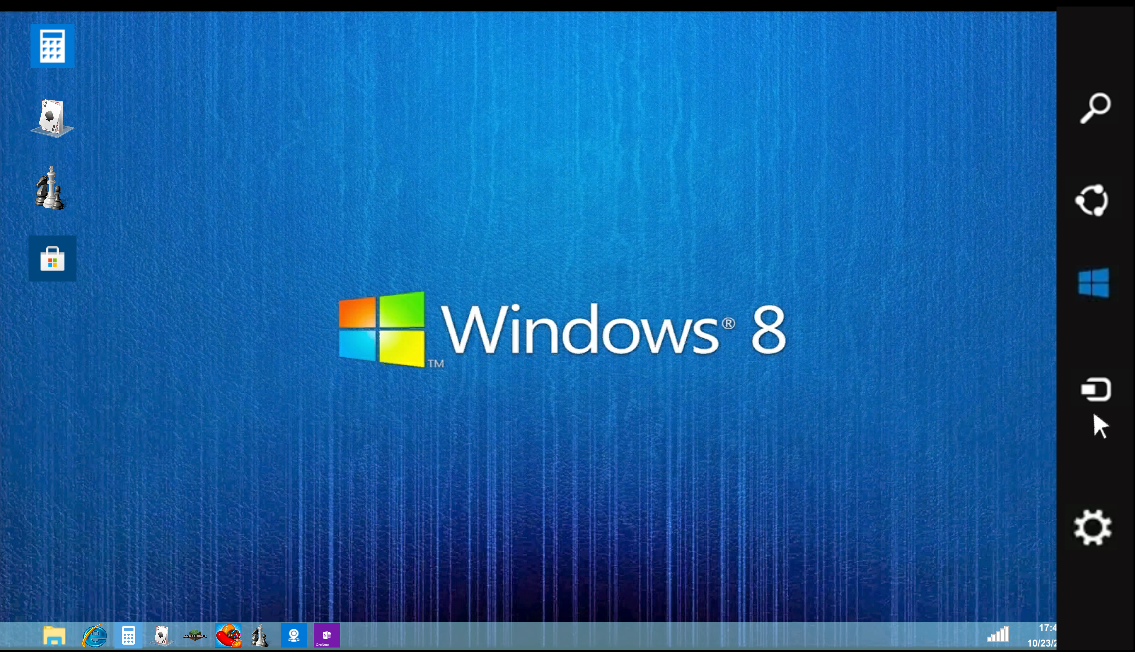Open the Settings charm gear
The width and height of the screenshot is (1135, 652).
coord(1092,528)
